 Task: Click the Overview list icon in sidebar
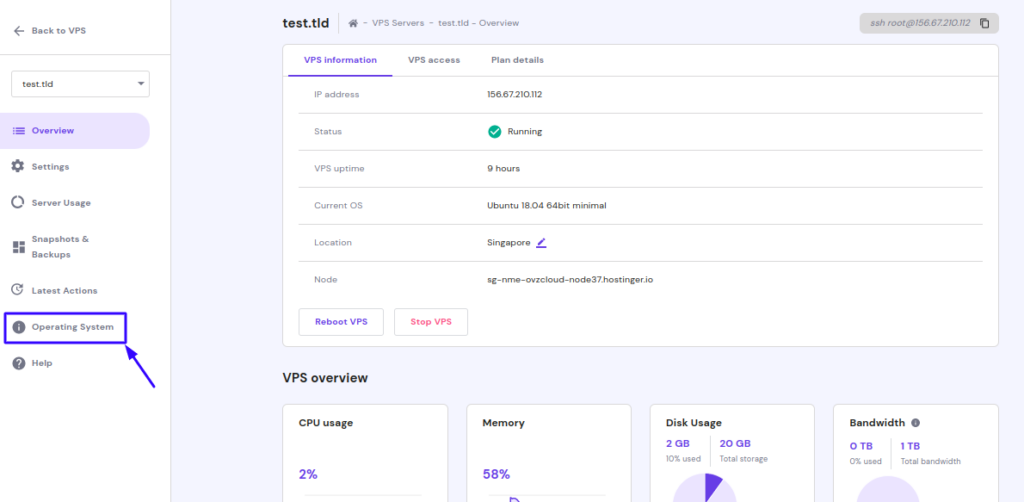click(19, 131)
